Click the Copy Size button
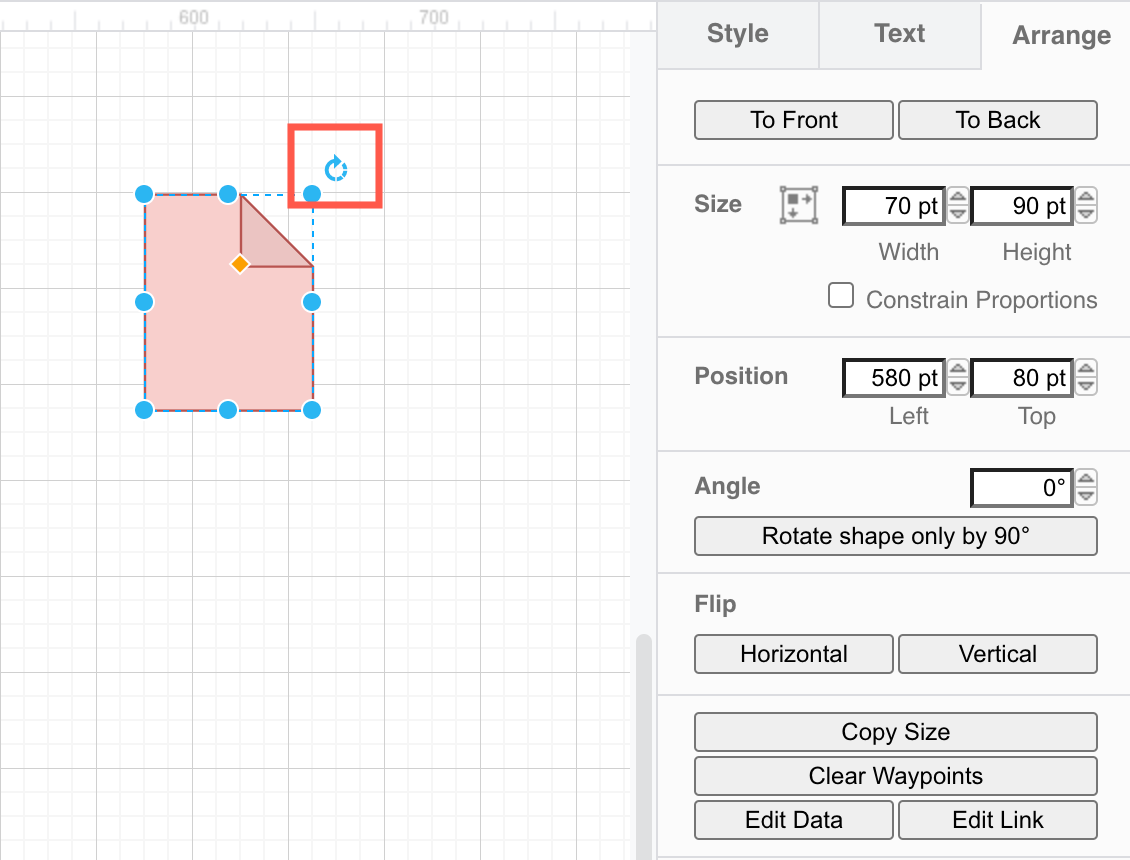Screen dimensions: 1130x860 click(895, 732)
